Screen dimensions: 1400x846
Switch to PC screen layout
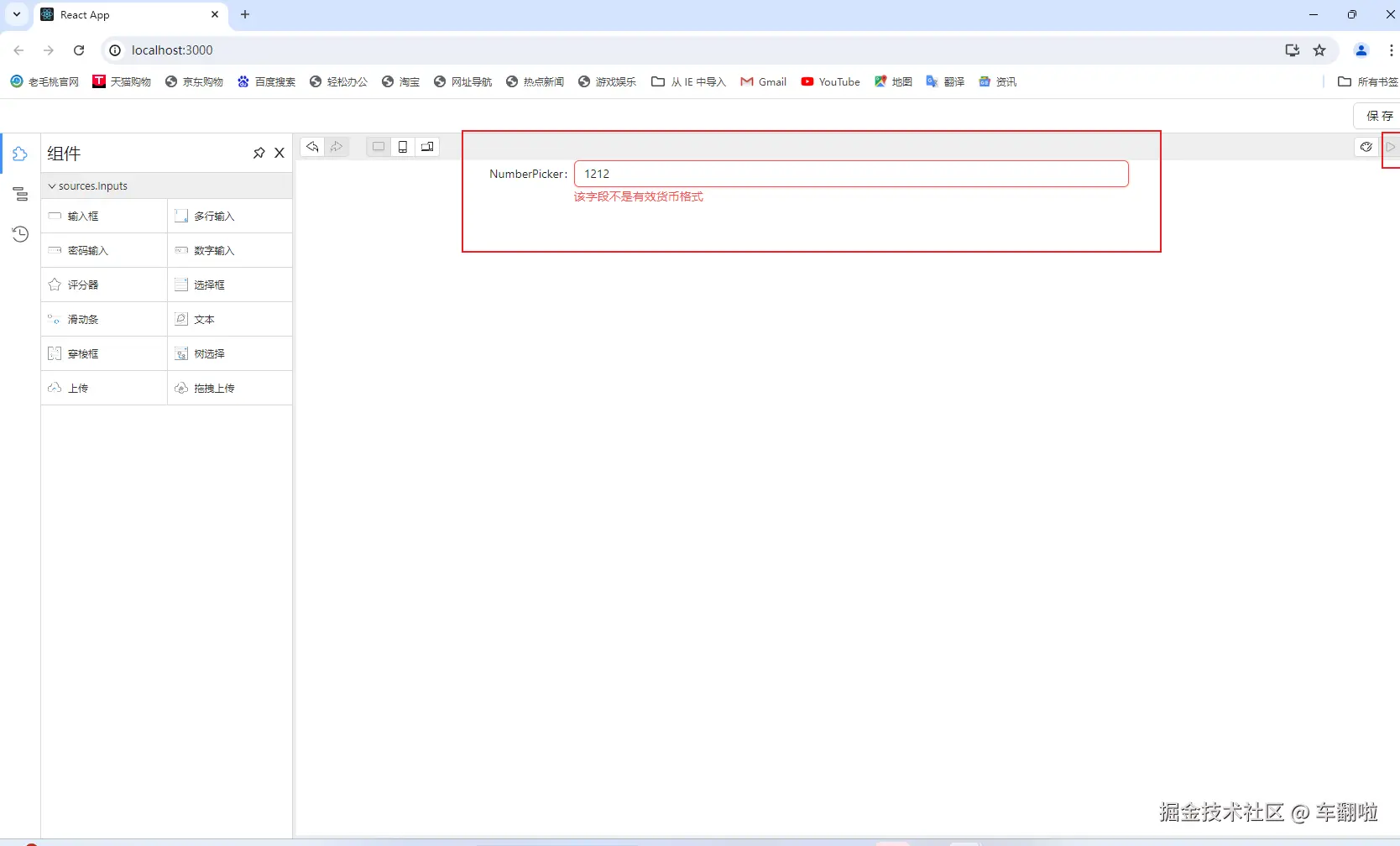[379, 147]
